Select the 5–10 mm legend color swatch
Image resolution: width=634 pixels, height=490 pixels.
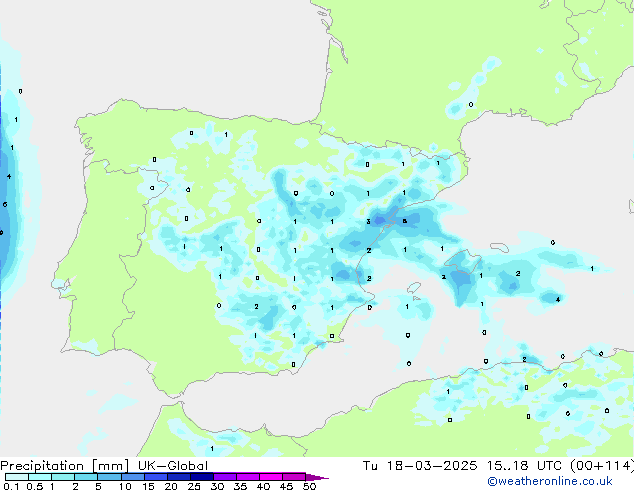109,477
